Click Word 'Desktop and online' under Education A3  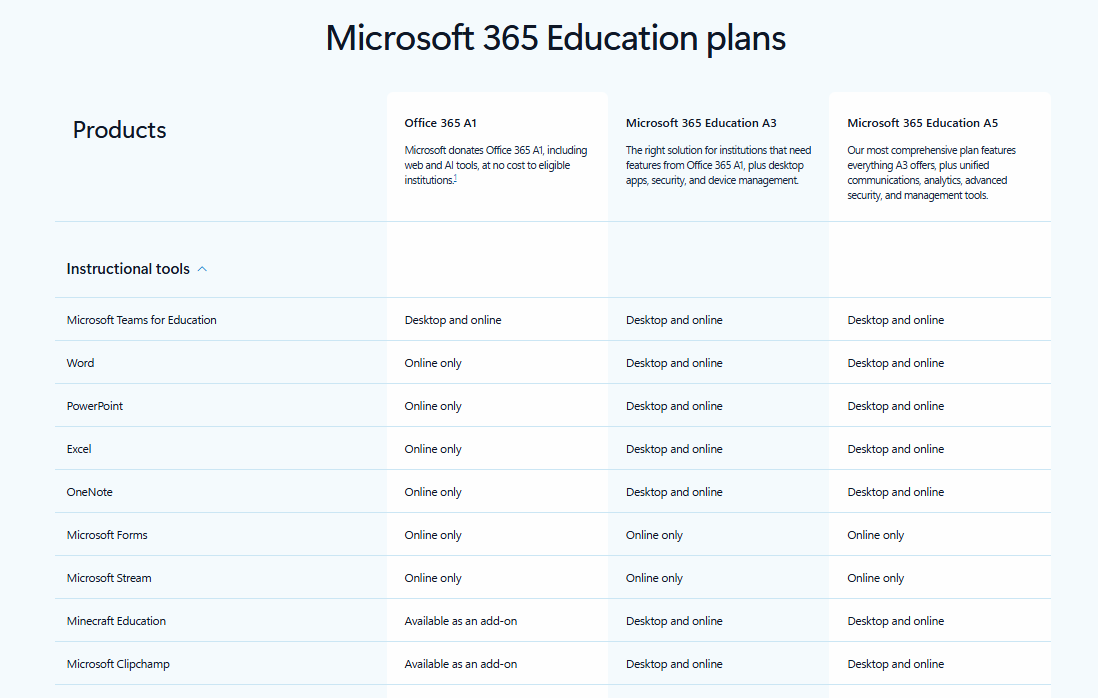click(674, 363)
